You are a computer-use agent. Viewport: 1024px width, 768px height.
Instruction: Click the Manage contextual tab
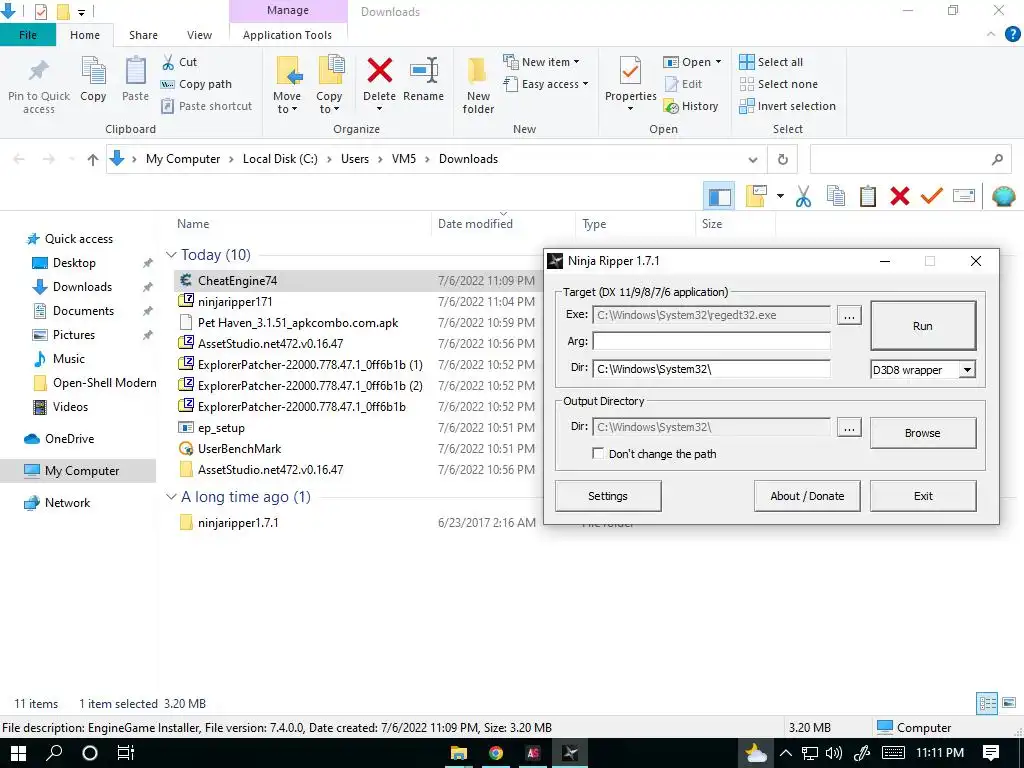coord(288,11)
